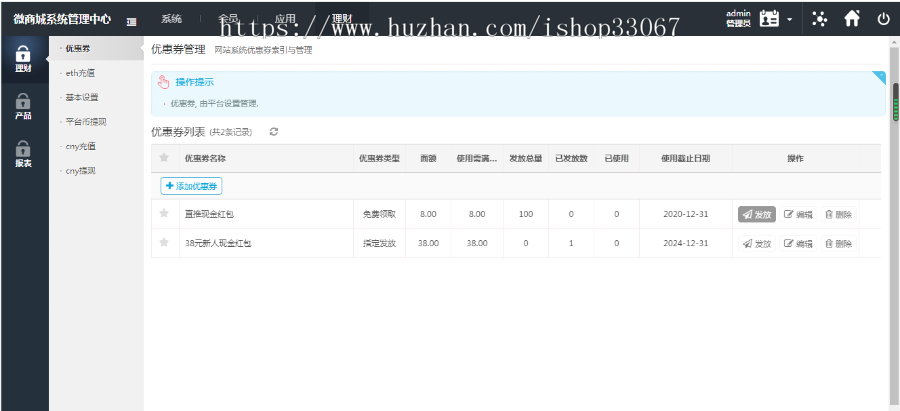Screen dimensions: 900x411
Task: Click 发放 for 直推现金红包
Action: click(x=757, y=215)
